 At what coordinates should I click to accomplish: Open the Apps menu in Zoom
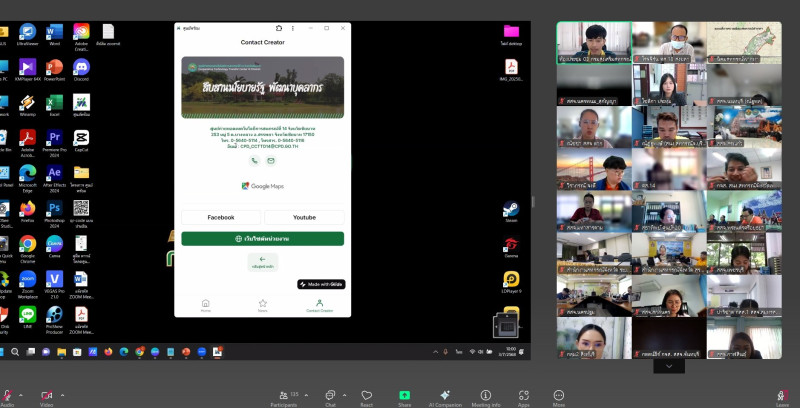coord(523,397)
